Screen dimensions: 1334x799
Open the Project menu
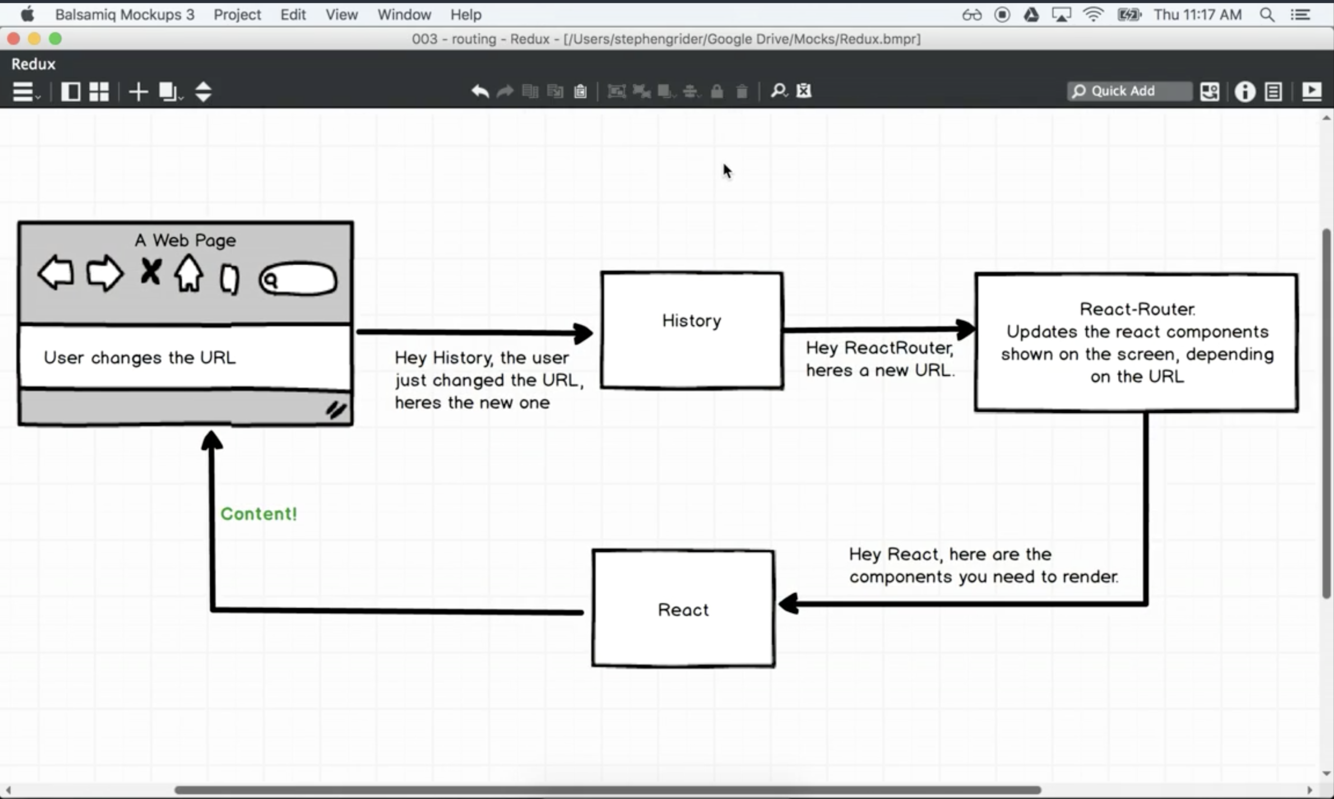(237, 14)
